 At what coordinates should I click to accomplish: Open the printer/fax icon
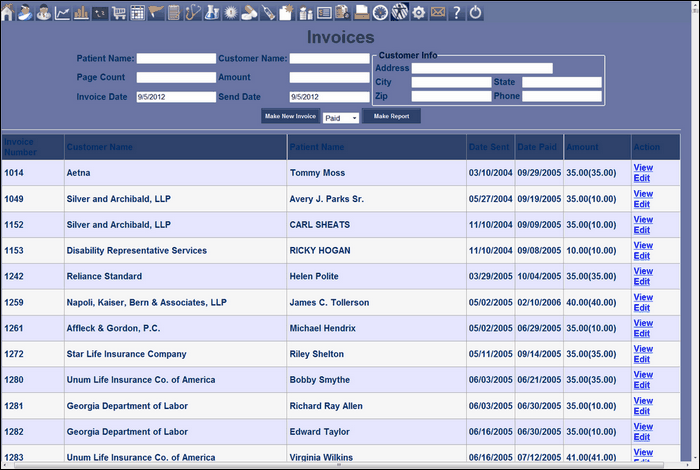click(x=361, y=12)
